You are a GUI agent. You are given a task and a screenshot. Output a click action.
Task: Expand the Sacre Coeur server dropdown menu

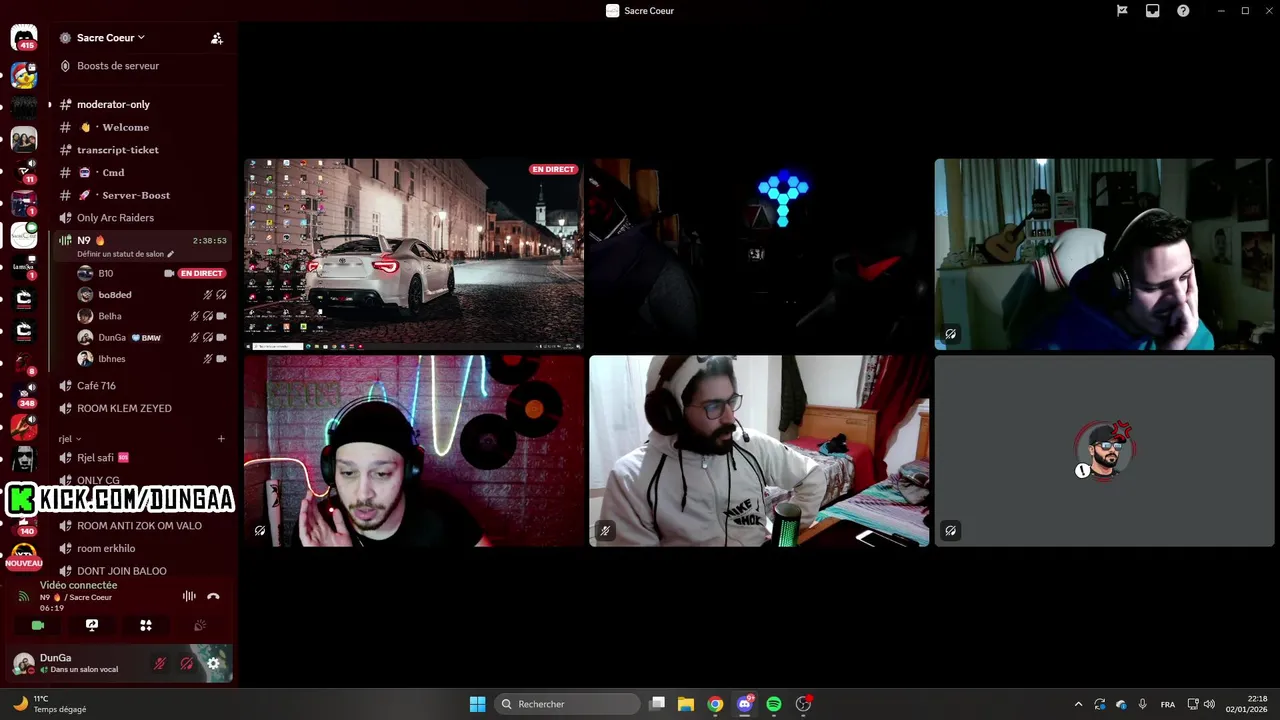tap(110, 38)
